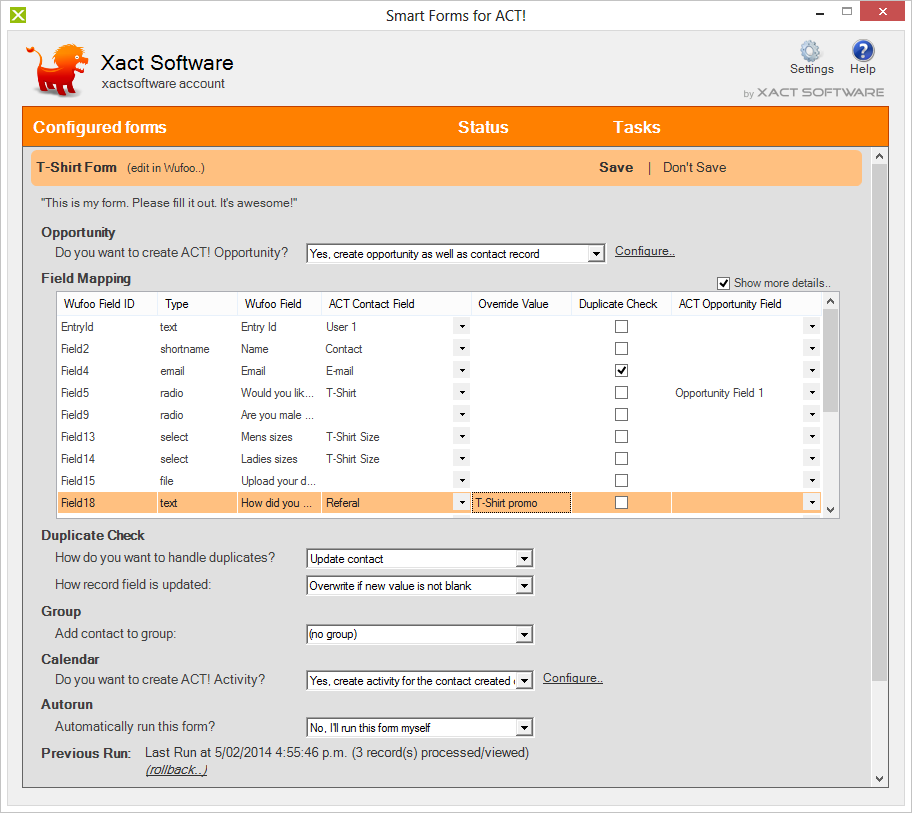Click the rollback link under Previous Run
The width and height of the screenshot is (912, 813).
pyautogui.click(x=176, y=770)
